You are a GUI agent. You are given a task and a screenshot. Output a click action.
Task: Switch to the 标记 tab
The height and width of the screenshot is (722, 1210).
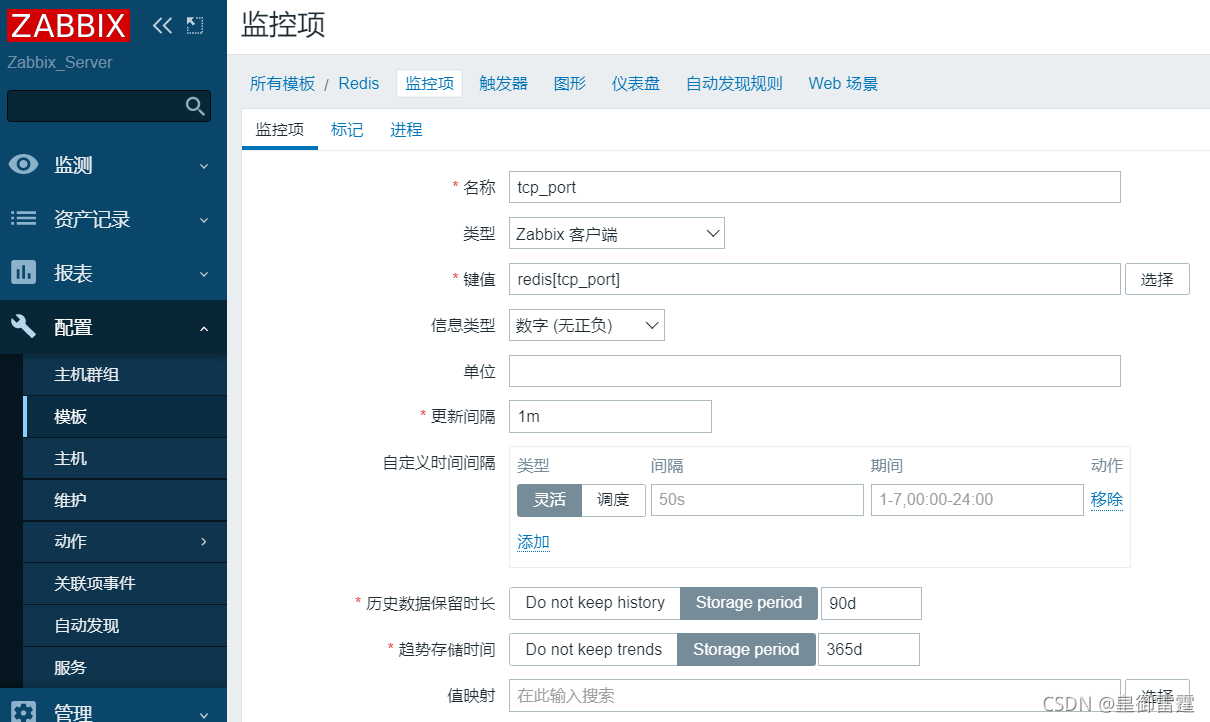coord(346,129)
